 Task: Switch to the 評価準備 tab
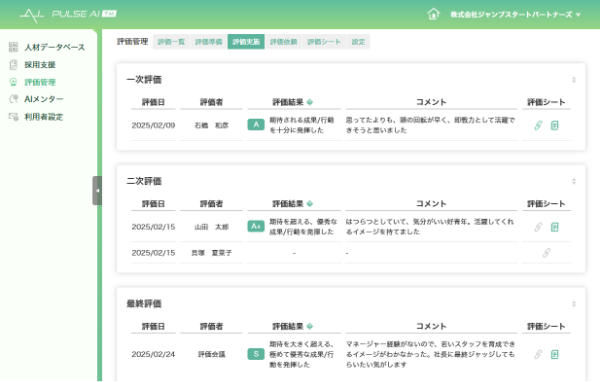coord(209,42)
